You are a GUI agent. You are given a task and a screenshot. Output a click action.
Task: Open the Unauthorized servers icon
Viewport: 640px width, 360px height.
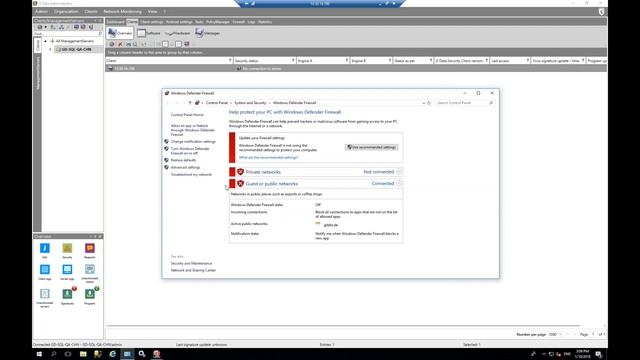45,294
